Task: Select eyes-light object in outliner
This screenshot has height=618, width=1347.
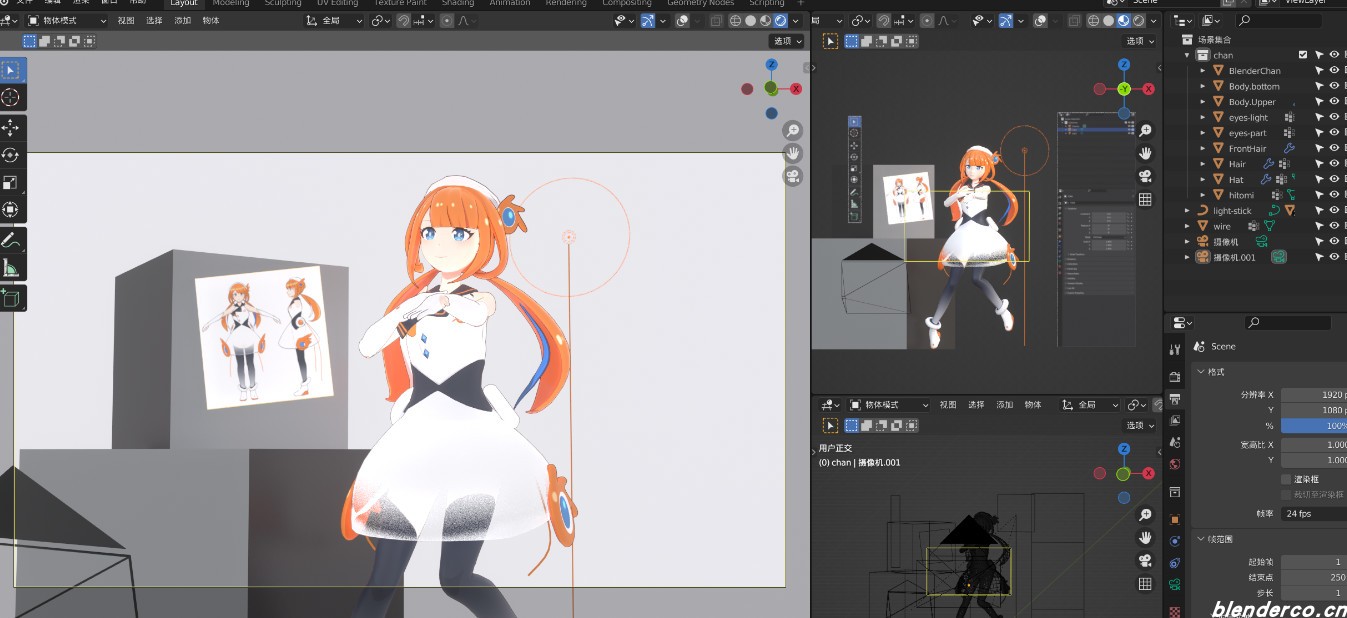Action: coord(1248,117)
